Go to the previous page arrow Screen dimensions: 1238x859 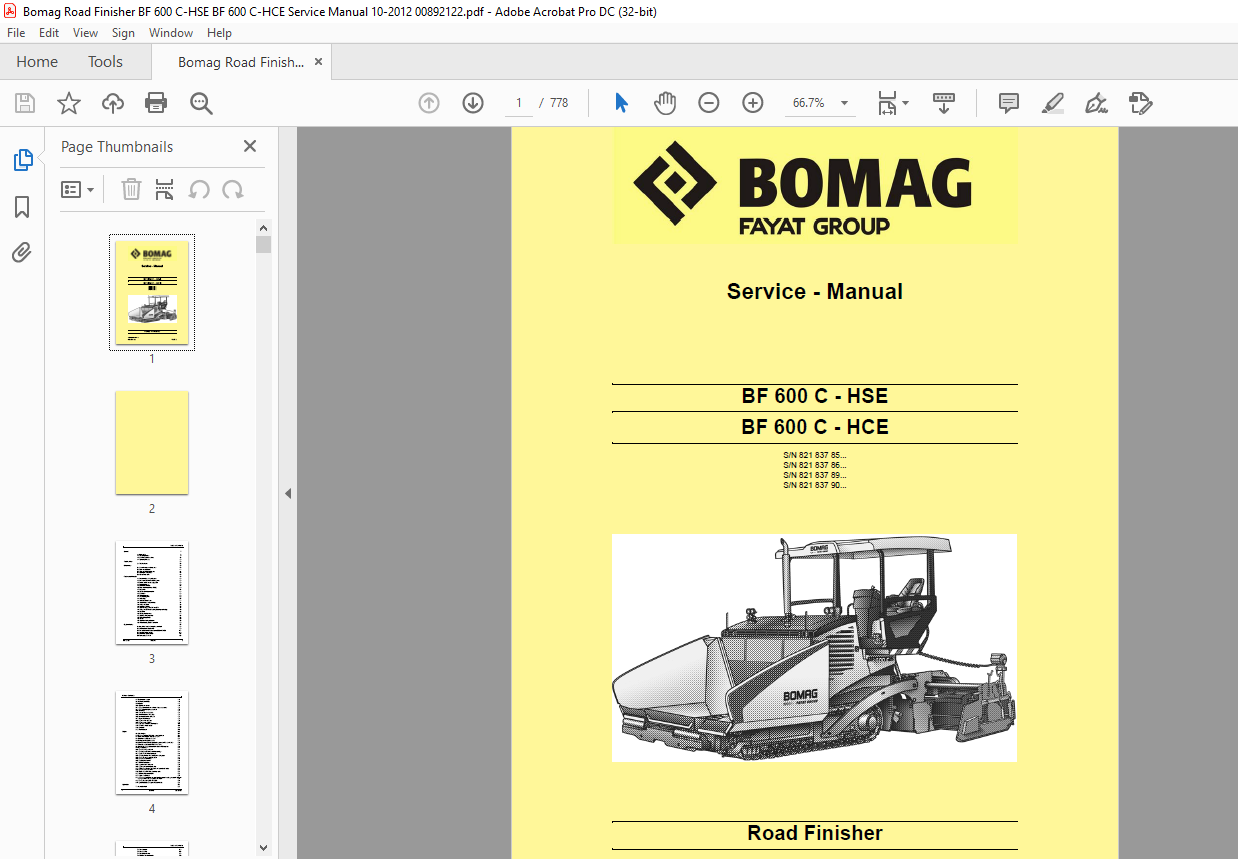coord(429,103)
